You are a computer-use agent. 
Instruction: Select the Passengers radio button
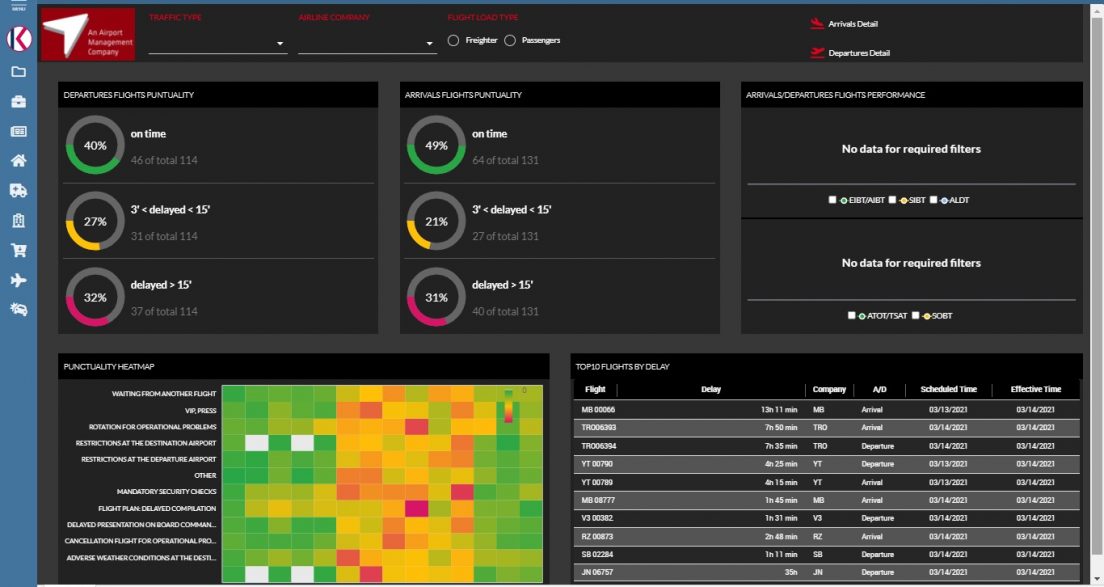[x=510, y=40]
